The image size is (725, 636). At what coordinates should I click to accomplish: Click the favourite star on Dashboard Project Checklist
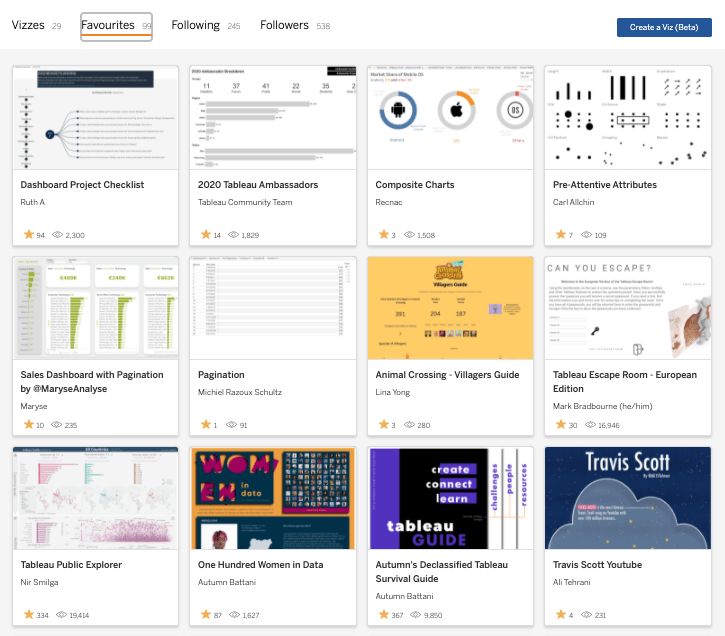point(28,235)
